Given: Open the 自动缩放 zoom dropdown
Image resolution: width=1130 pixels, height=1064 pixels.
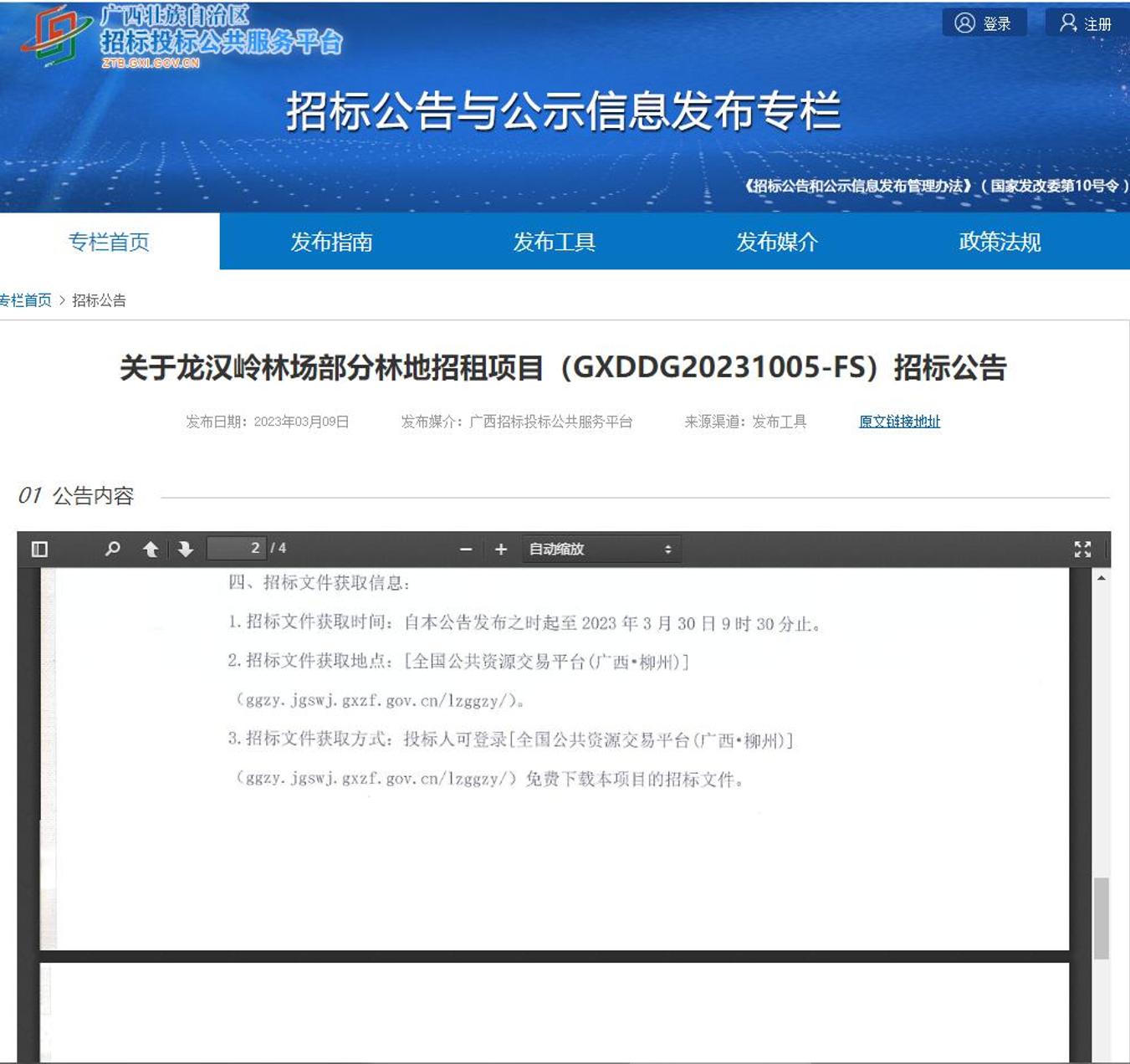Looking at the screenshot, I should point(600,550).
